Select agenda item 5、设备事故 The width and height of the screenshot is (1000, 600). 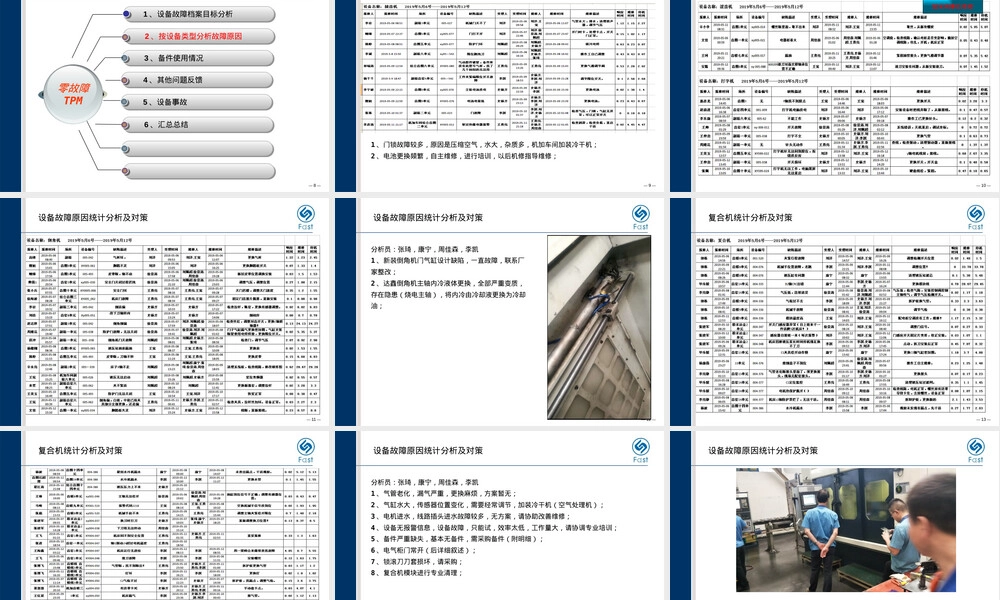pyautogui.click(x=199, y=102)
